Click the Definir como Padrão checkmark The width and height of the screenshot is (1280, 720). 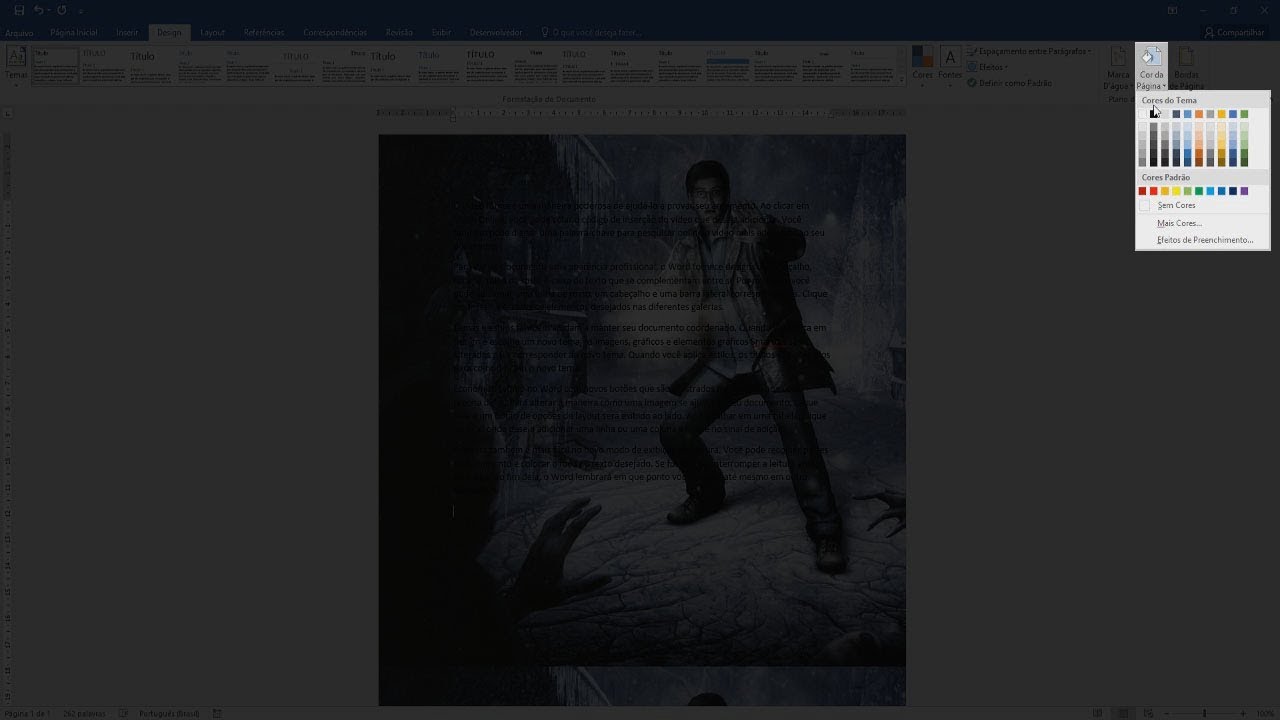pos(971,83)
